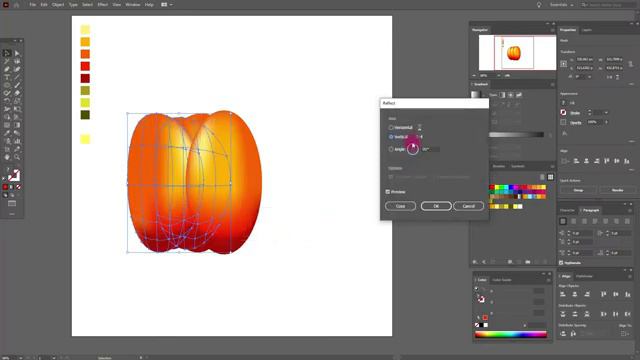The image size is (640, 360).
Task: Switch Swatches panel to thumbnail view
Action: click(550, 177)
